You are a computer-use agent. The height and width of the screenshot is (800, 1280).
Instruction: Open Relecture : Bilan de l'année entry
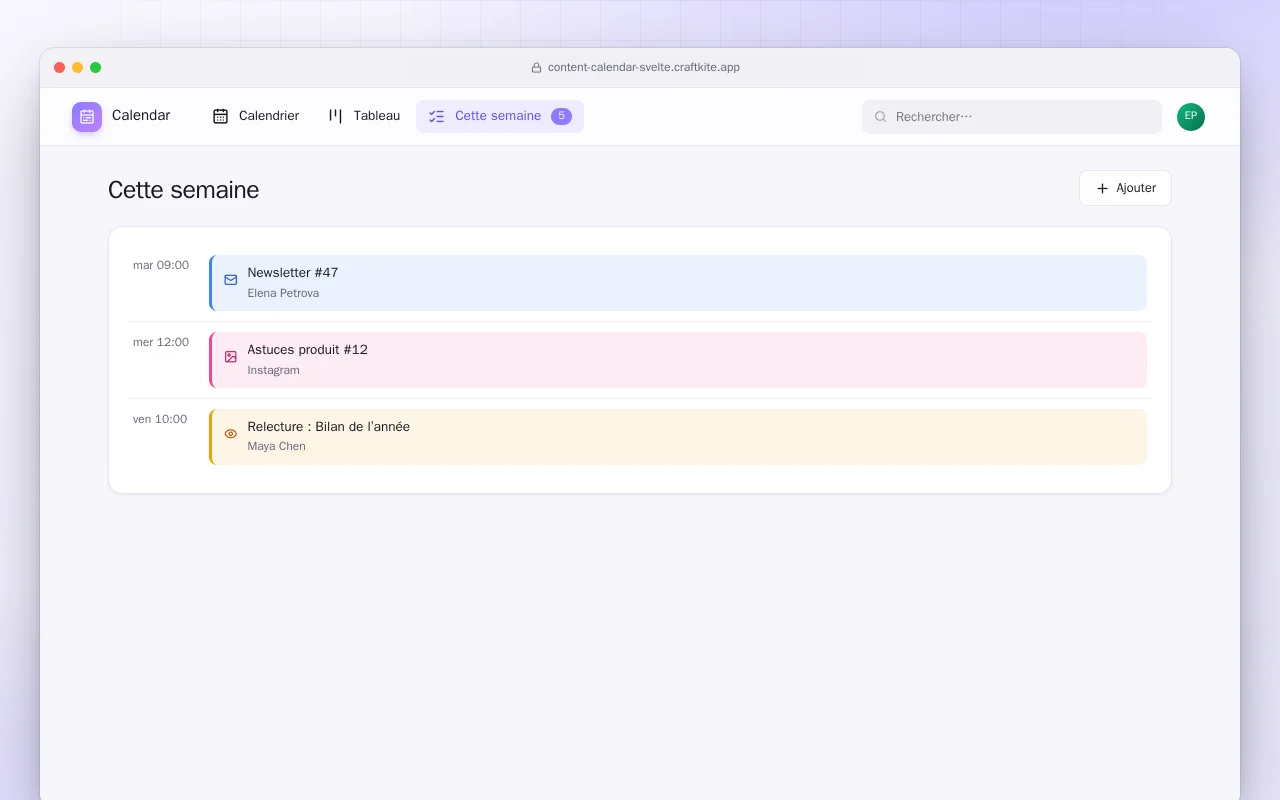coord(678,437)
